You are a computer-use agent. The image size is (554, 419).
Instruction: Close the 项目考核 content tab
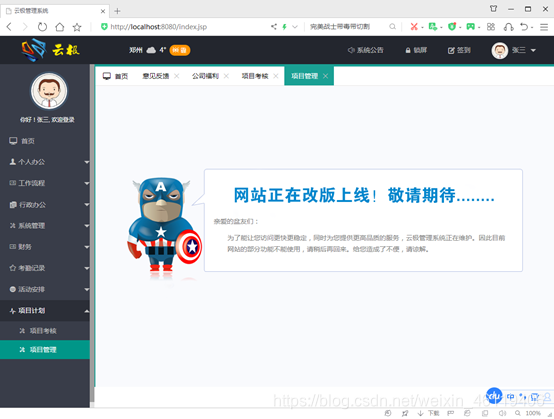276,76
